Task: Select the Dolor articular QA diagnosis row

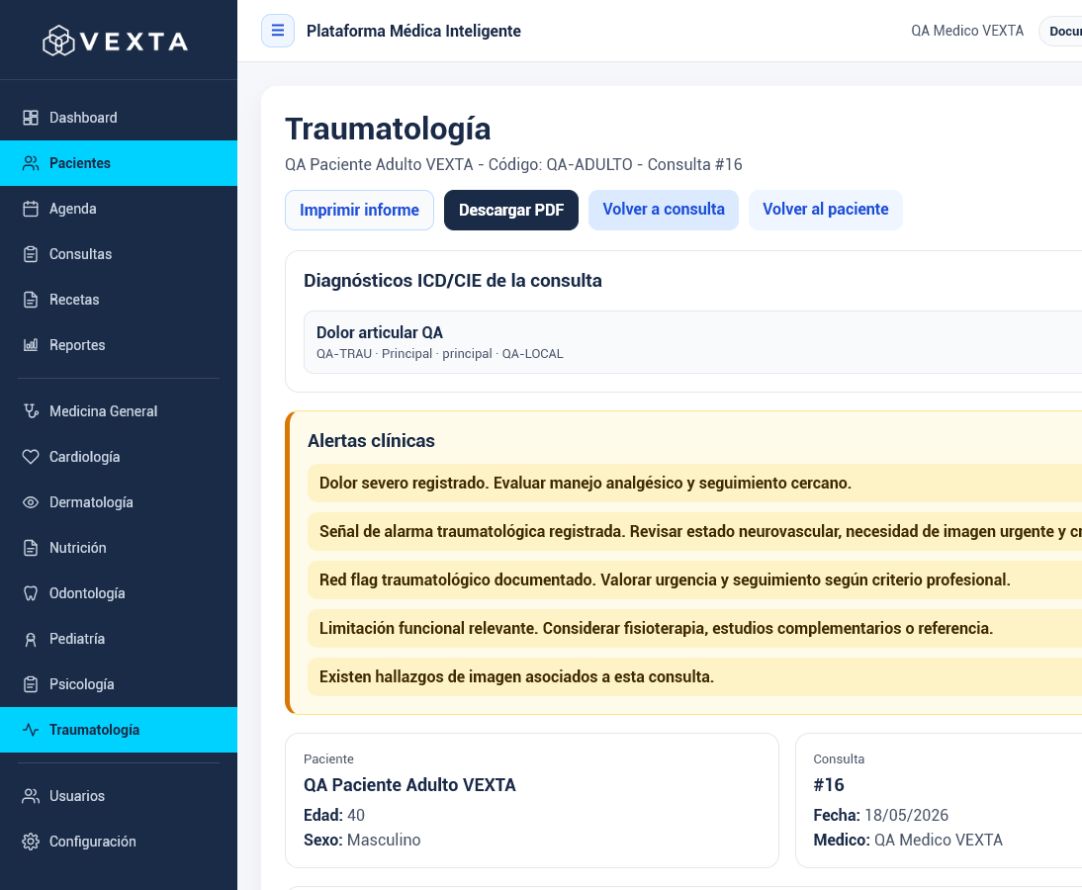Action: (x=693, y=342)
